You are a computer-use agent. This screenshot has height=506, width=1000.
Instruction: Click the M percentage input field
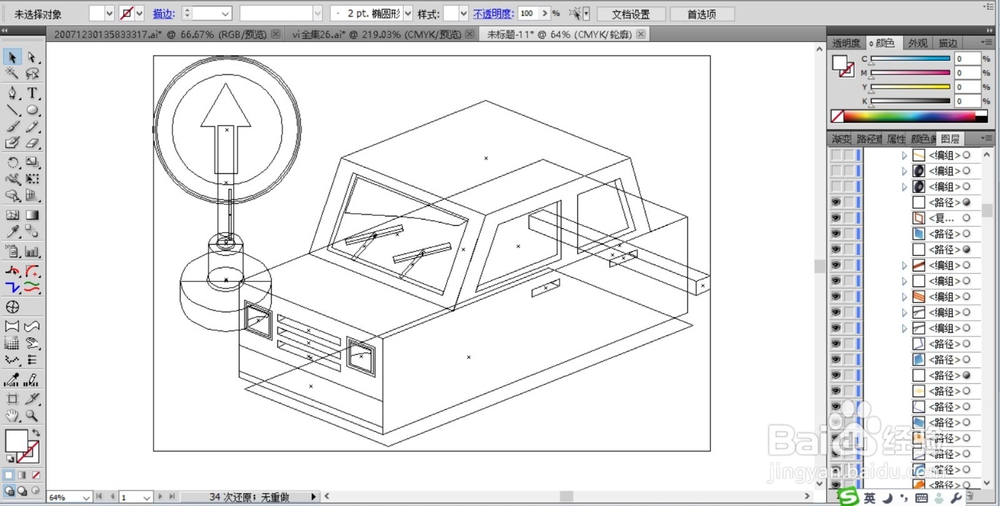pos(967,73)
